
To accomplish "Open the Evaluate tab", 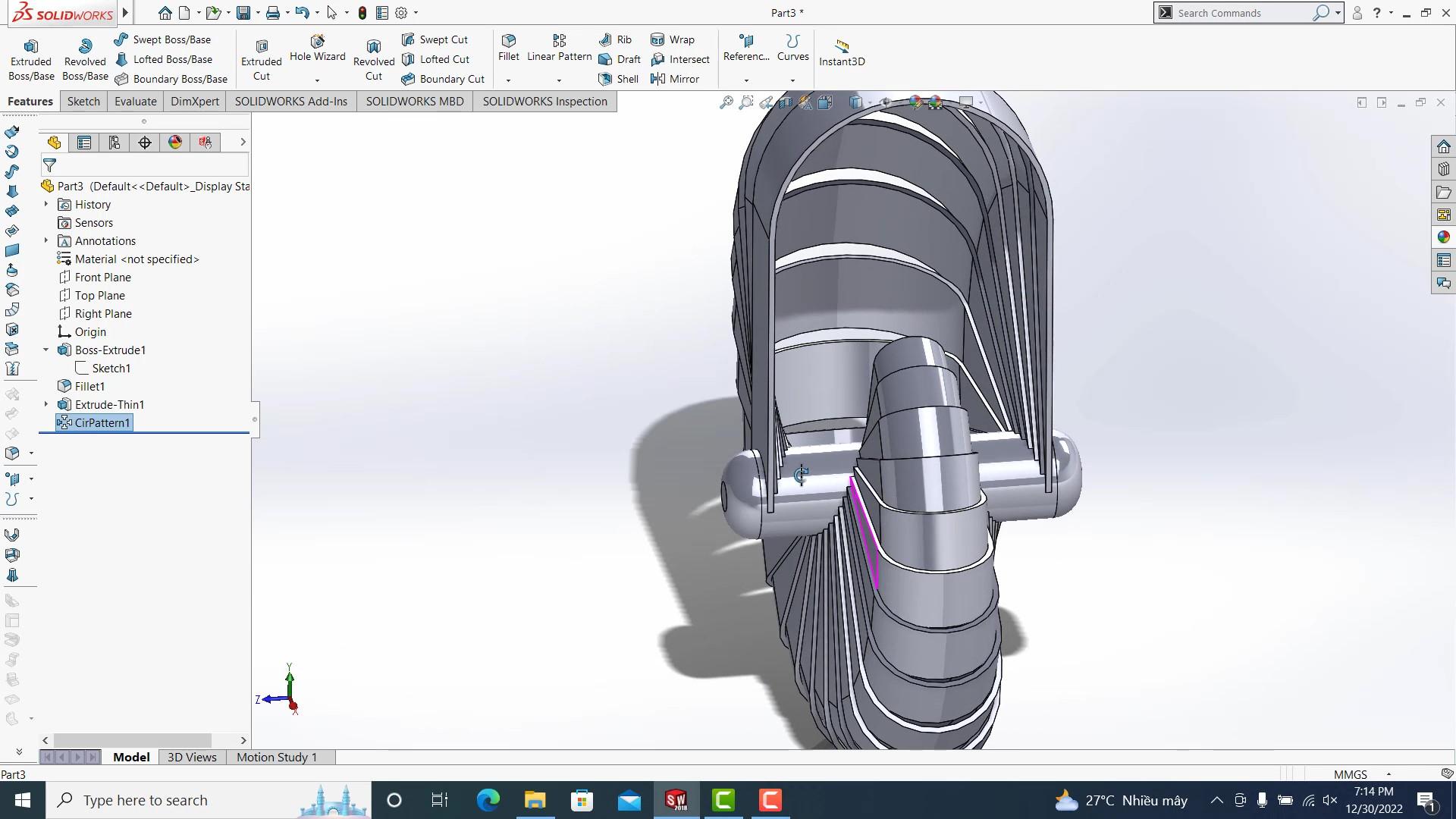I will pos(135,102).
